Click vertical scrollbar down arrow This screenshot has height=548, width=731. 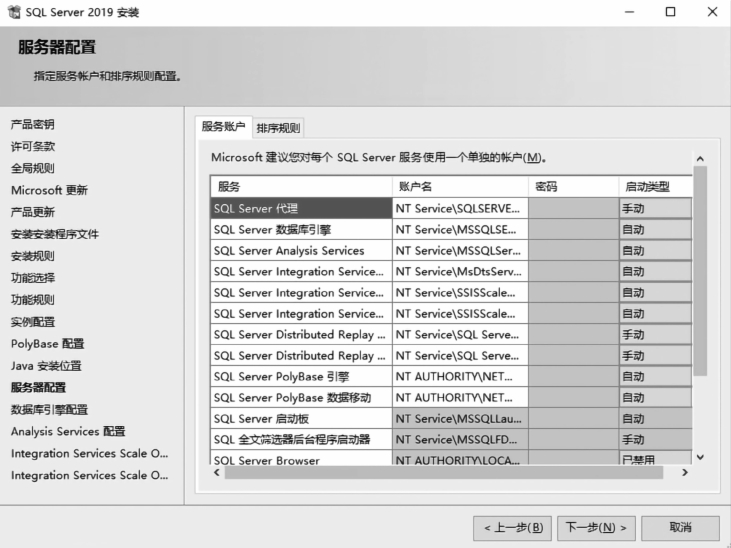point(700,458)
